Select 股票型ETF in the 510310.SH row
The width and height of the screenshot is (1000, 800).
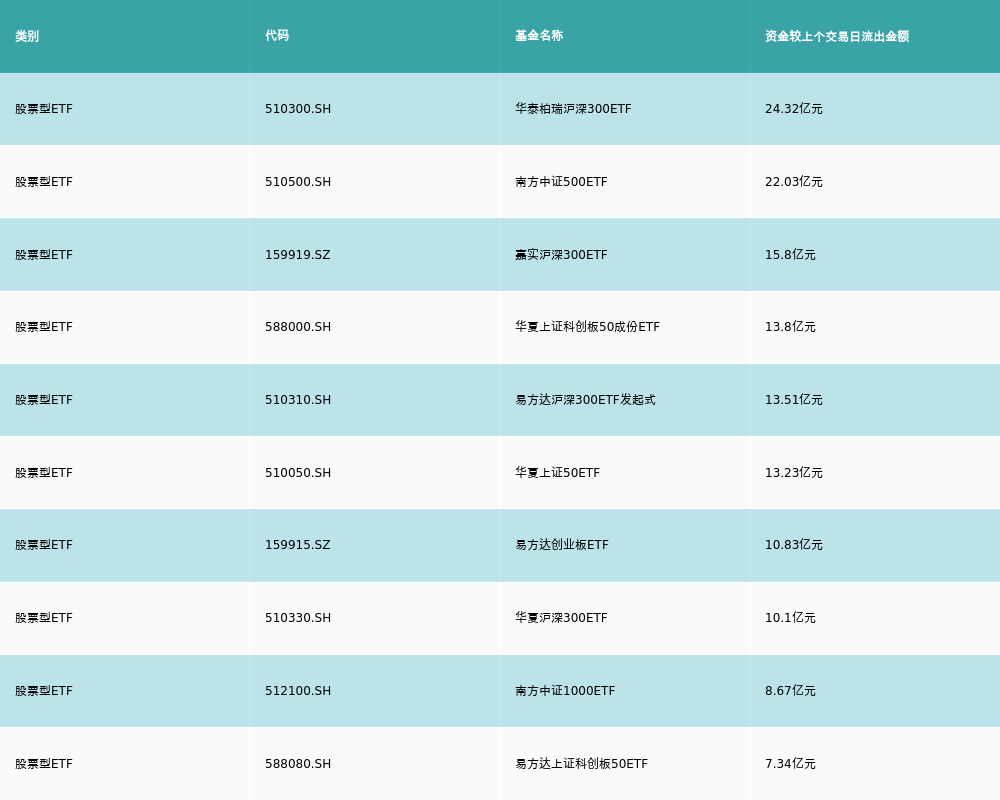pos(44,400)
